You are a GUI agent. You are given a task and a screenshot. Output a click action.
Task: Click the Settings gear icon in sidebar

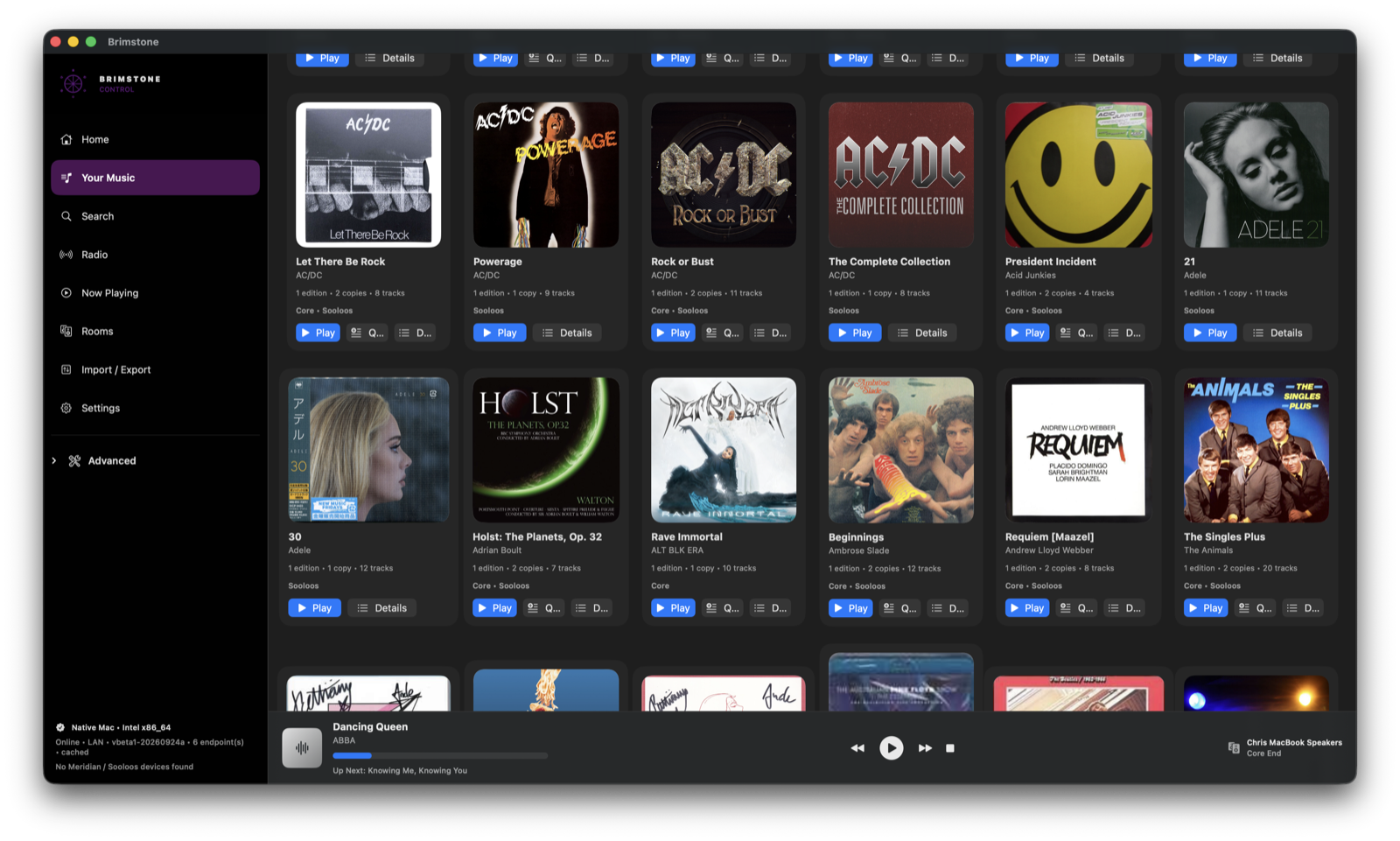pos(66,408)
